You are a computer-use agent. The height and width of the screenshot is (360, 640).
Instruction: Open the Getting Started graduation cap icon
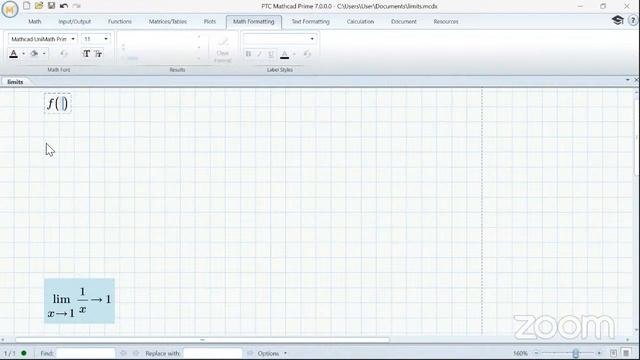pyautogui.click(x=618, y=20)
